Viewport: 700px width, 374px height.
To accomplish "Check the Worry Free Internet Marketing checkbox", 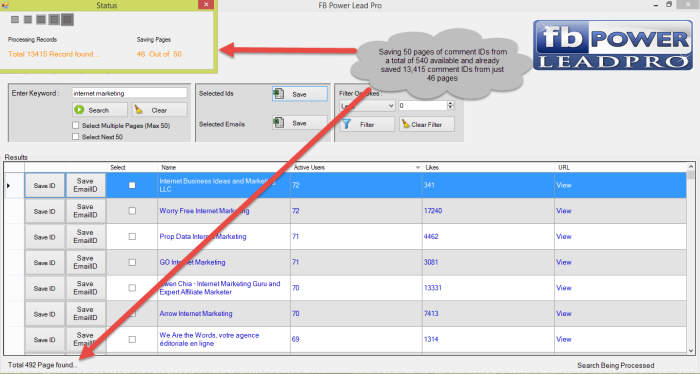I will pyautogui.click(x=132, y=211).
